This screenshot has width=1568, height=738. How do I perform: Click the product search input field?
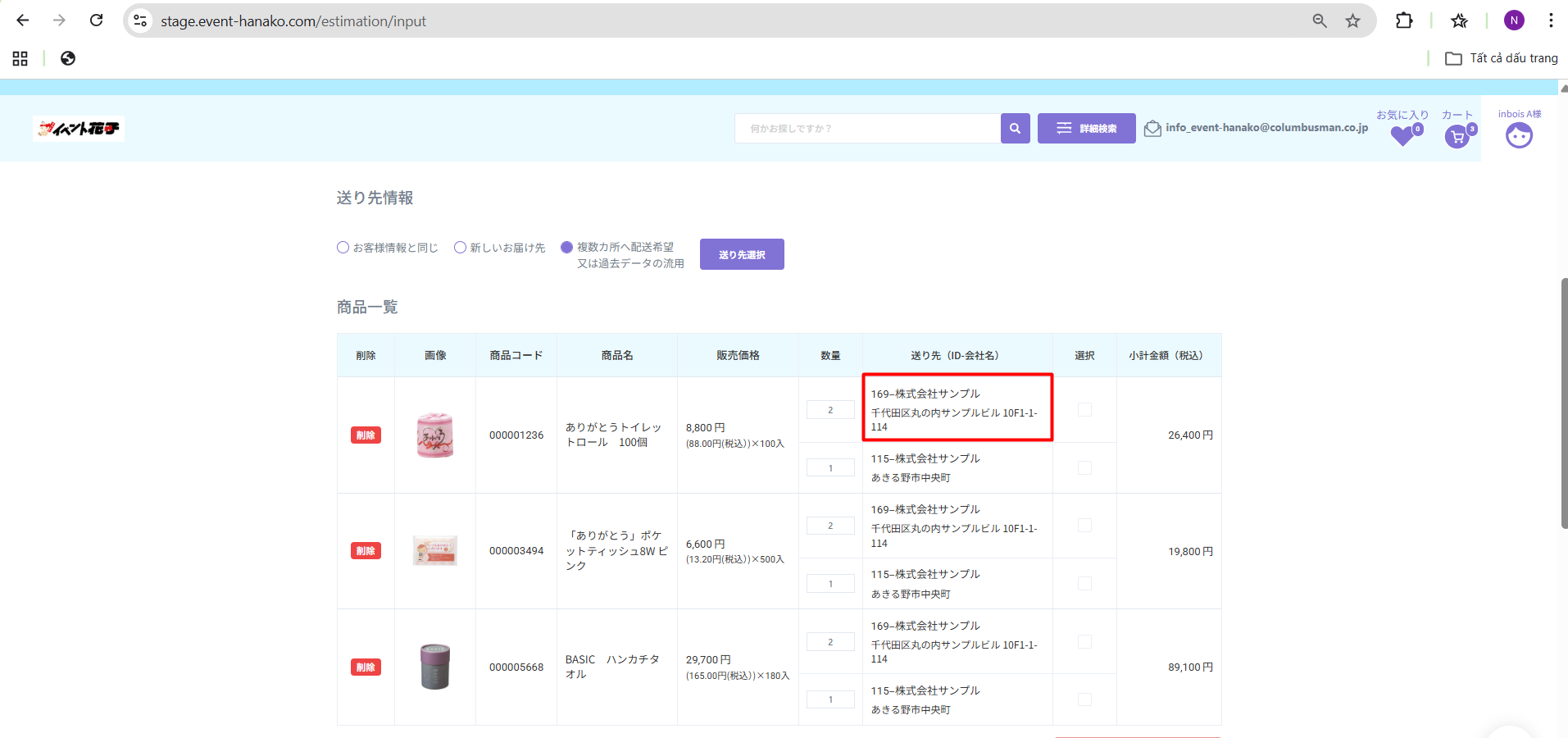coord(867,129)
